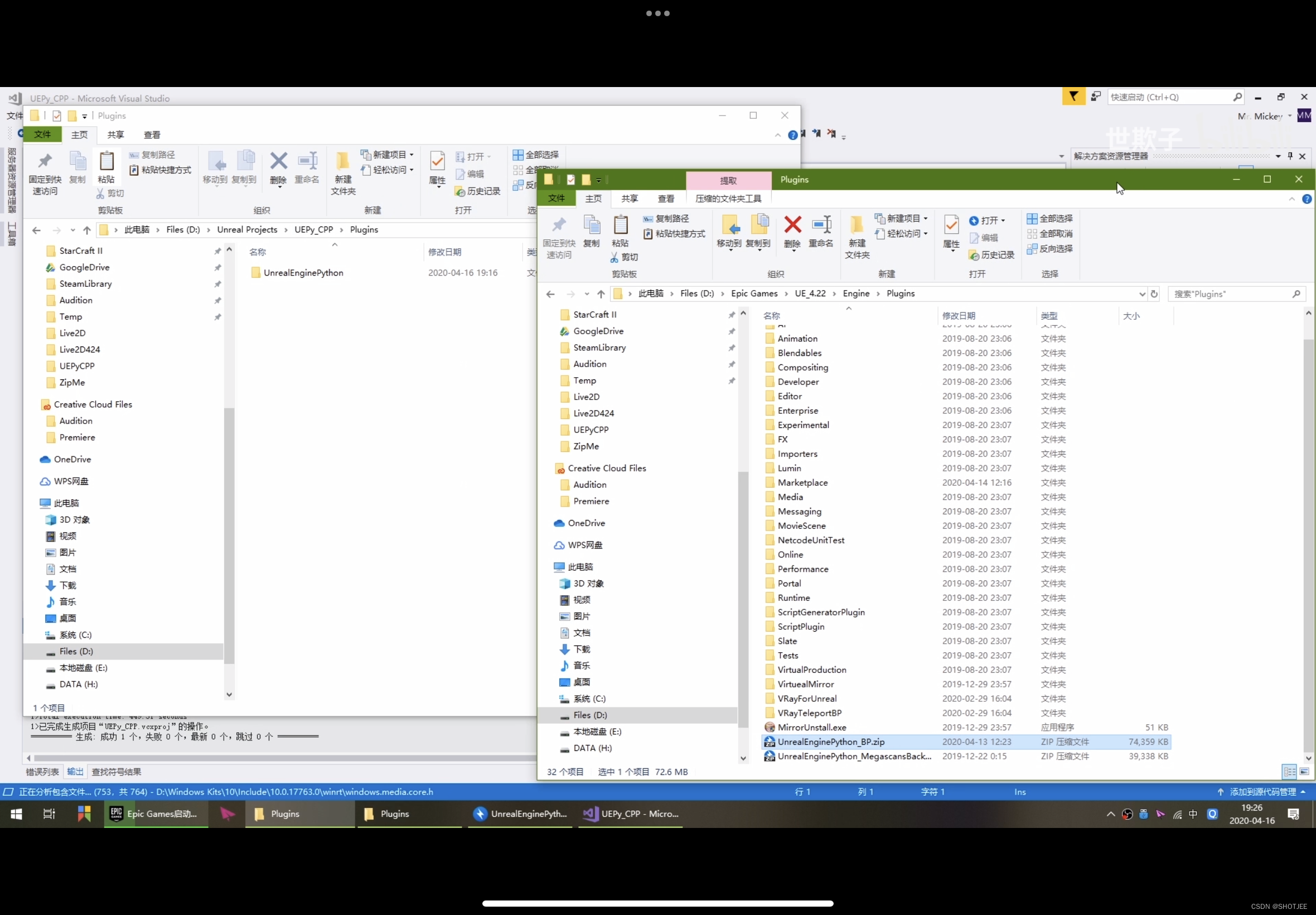The width and height of the screenshot is (1316, 915).
Task: Click Visual Studio notification flag icon
Action: point(1073,97)
